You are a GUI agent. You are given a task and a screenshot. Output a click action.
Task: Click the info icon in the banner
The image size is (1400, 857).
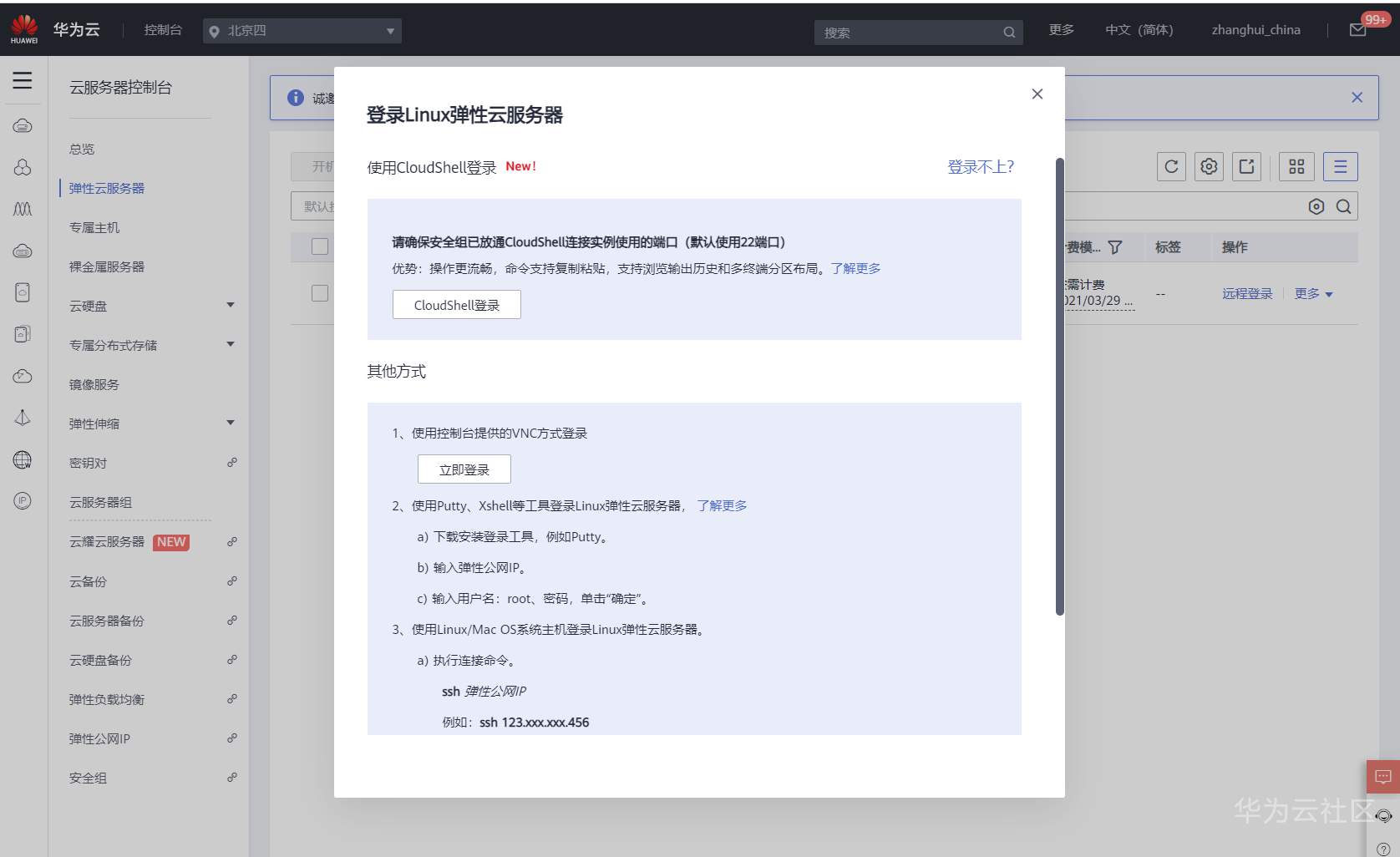click(296, 98)
